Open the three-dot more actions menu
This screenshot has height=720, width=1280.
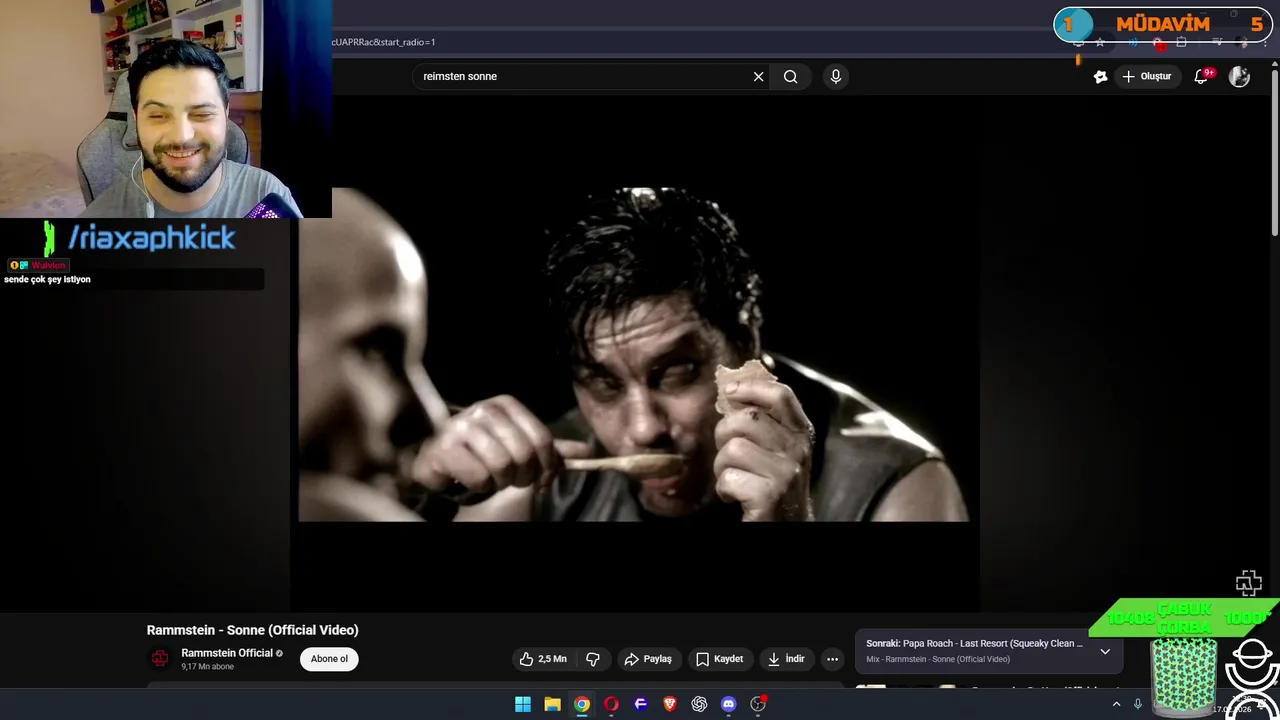[832, 659]
